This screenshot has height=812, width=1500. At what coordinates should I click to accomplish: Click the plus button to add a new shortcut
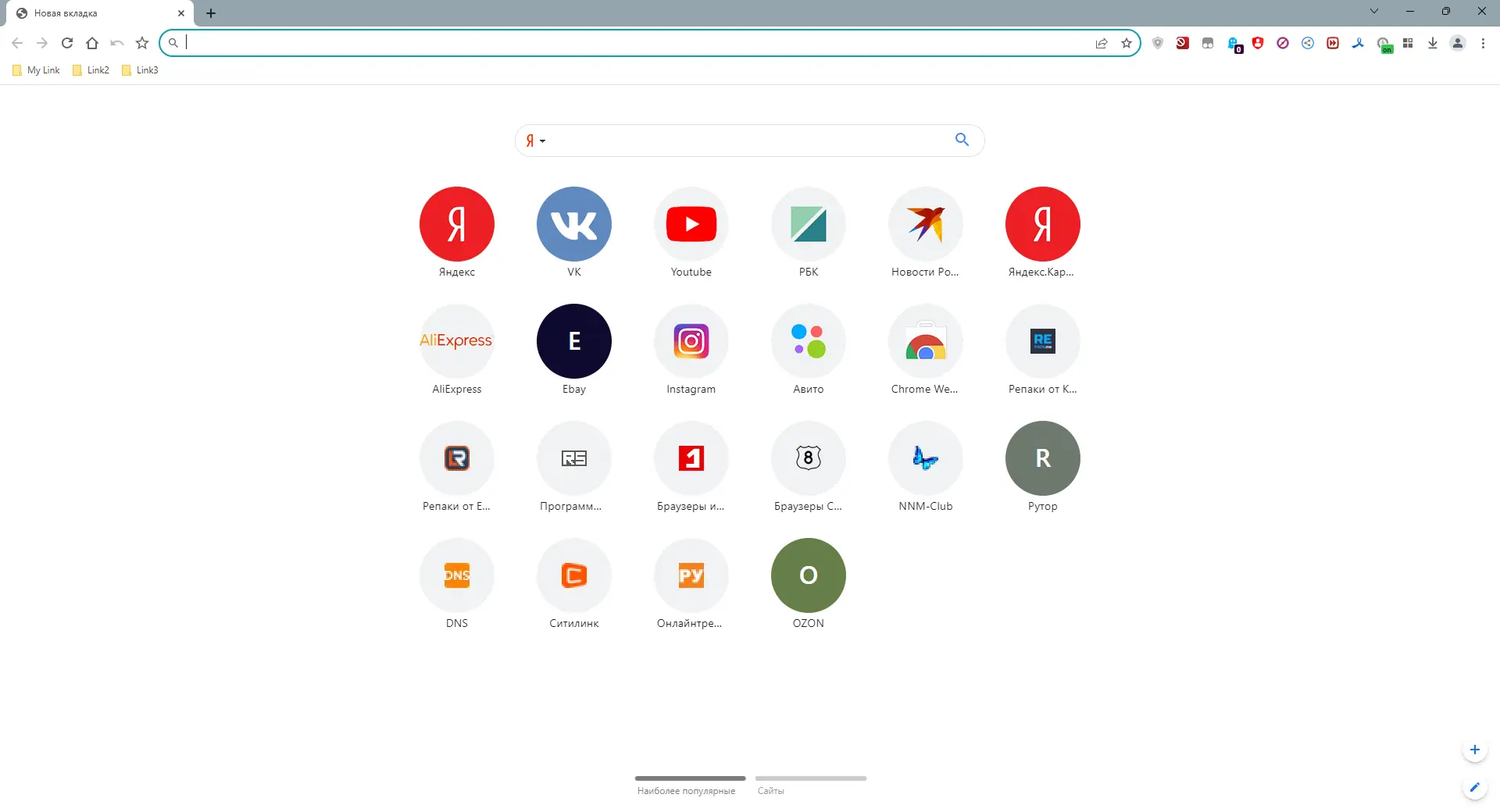(1475, 750)
